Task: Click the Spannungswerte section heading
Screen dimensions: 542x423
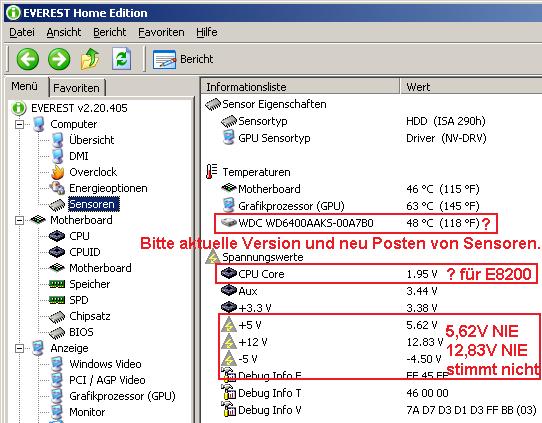Action: 263,257
